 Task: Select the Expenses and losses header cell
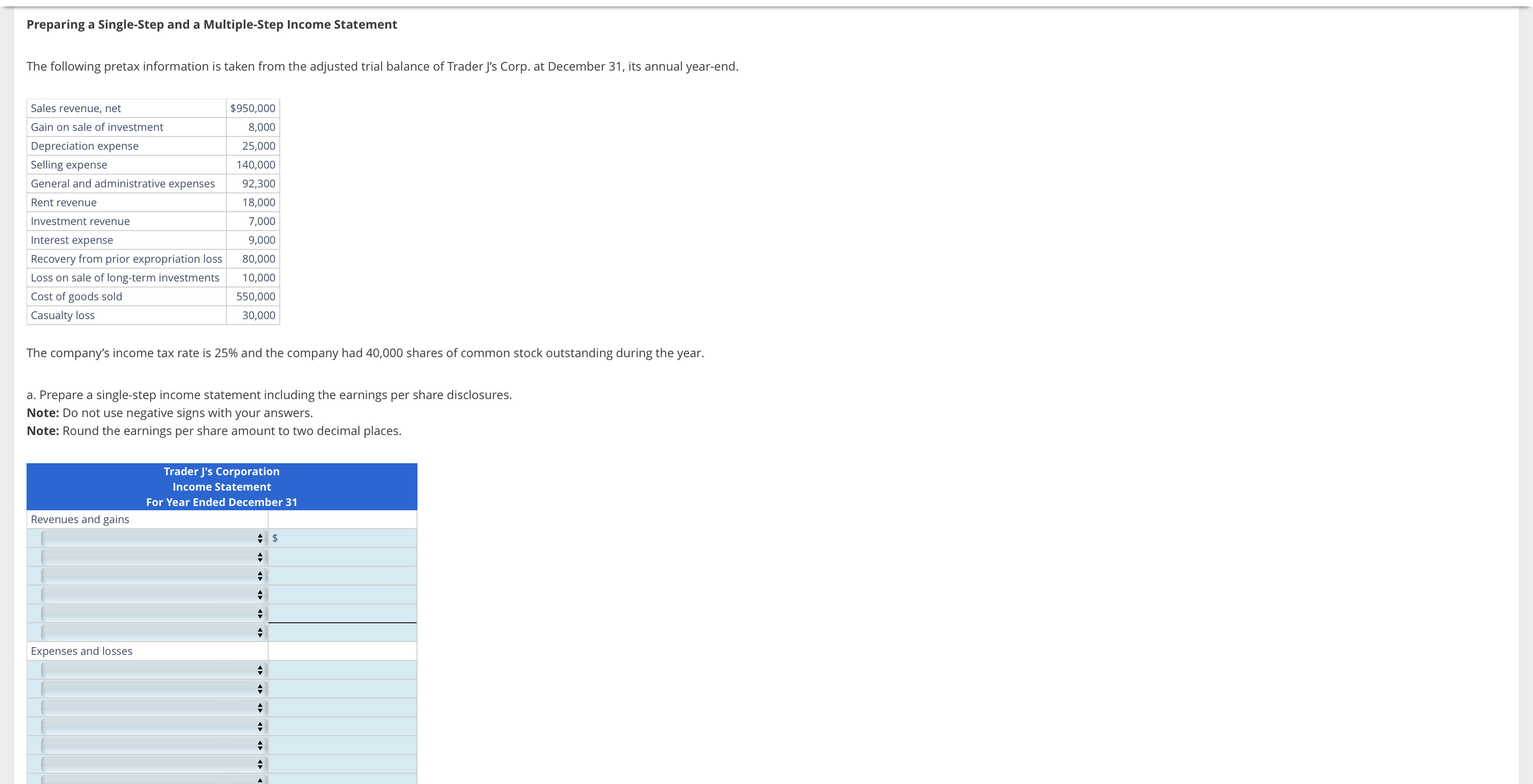[82, 651]
